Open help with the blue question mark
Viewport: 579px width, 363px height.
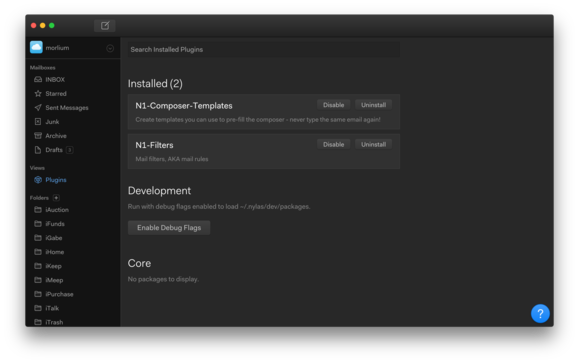tap(540, 314)
